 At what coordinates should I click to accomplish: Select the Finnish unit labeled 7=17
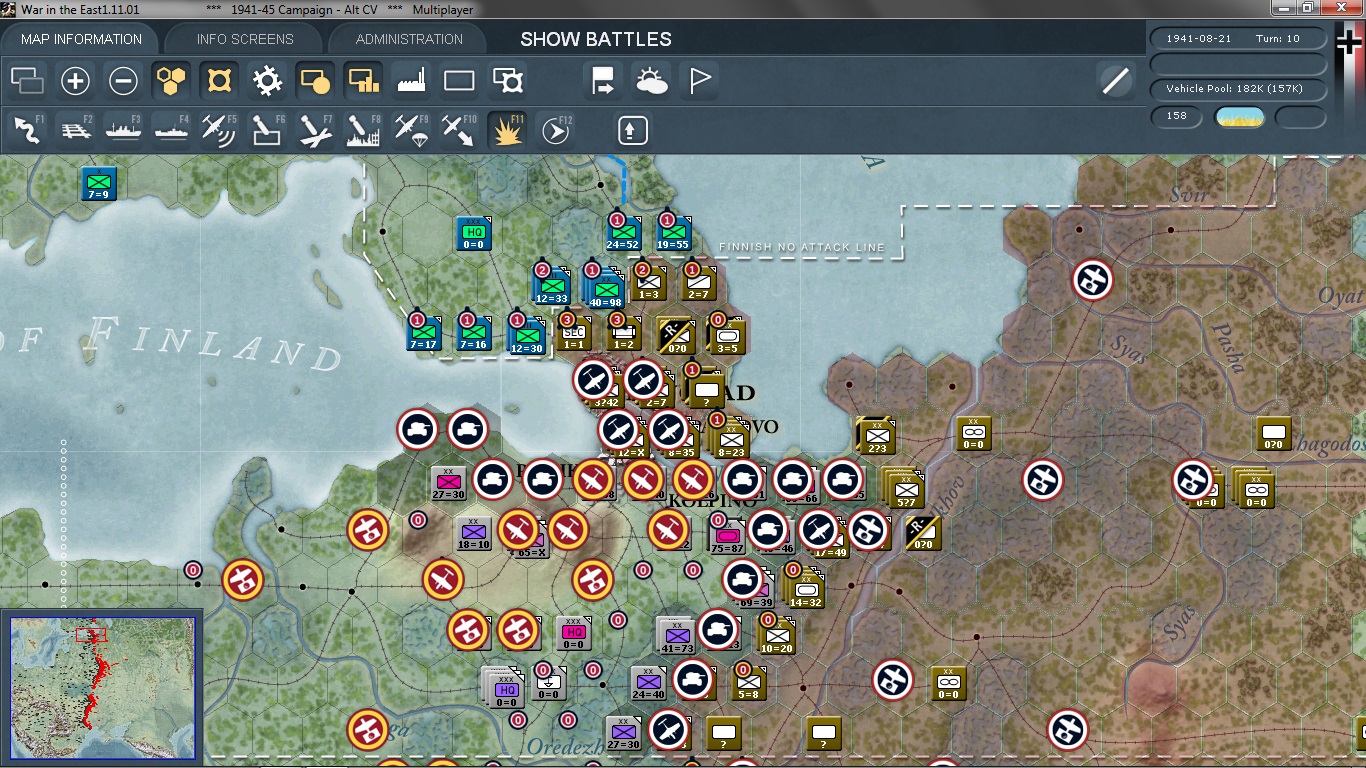424,334
